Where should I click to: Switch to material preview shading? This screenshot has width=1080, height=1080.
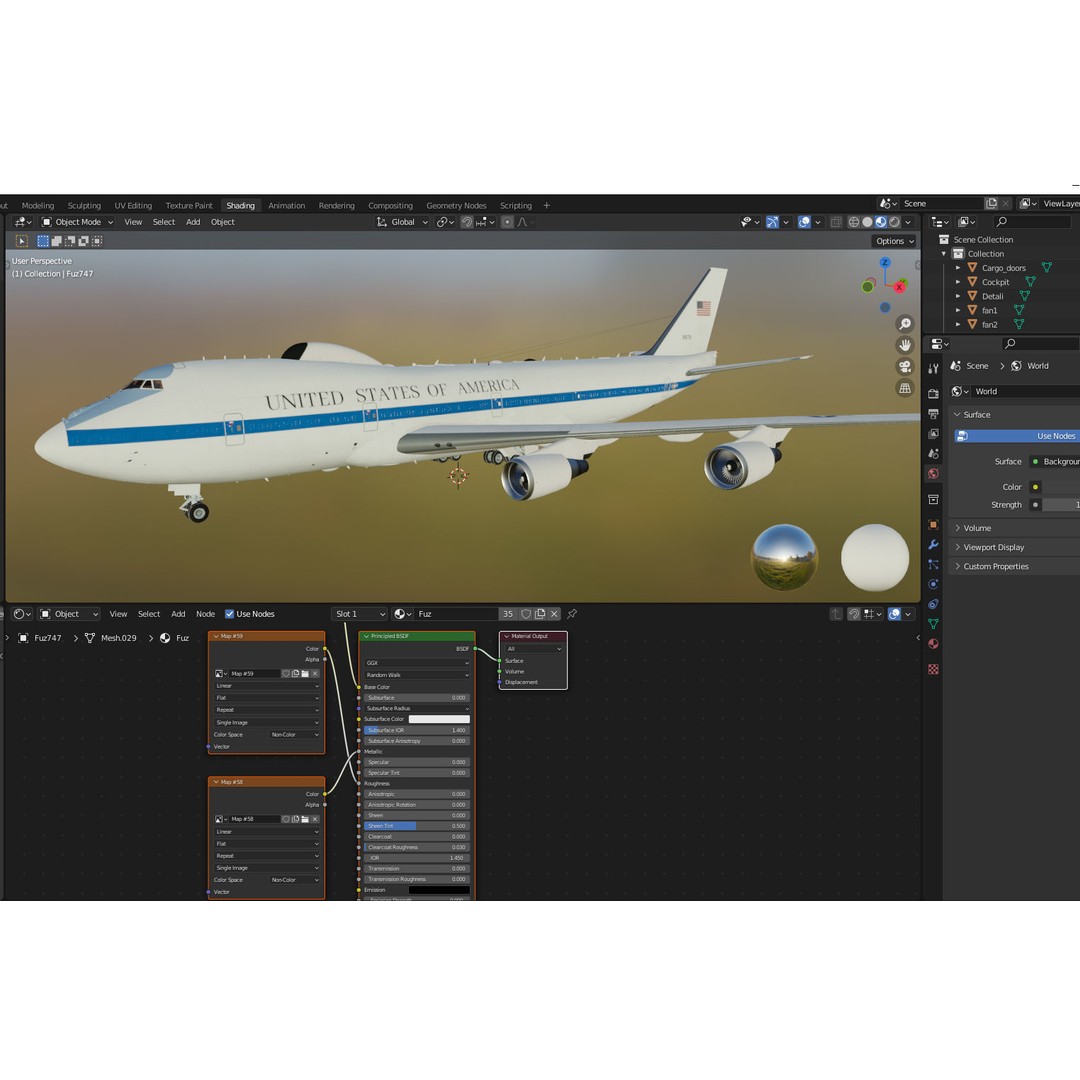(x=880, y=222)
